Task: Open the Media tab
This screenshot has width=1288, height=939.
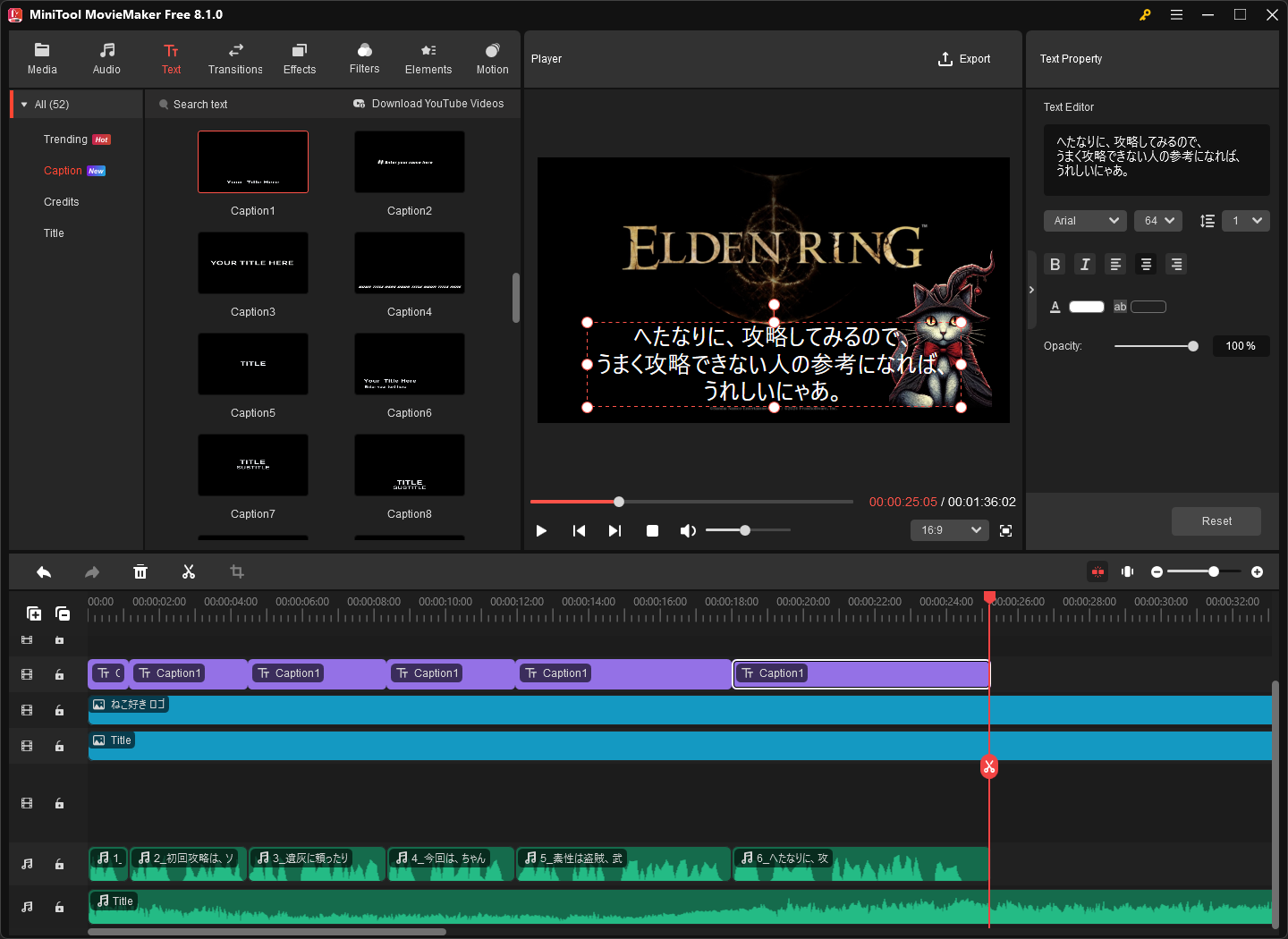Action: click(x=42, y=59)
